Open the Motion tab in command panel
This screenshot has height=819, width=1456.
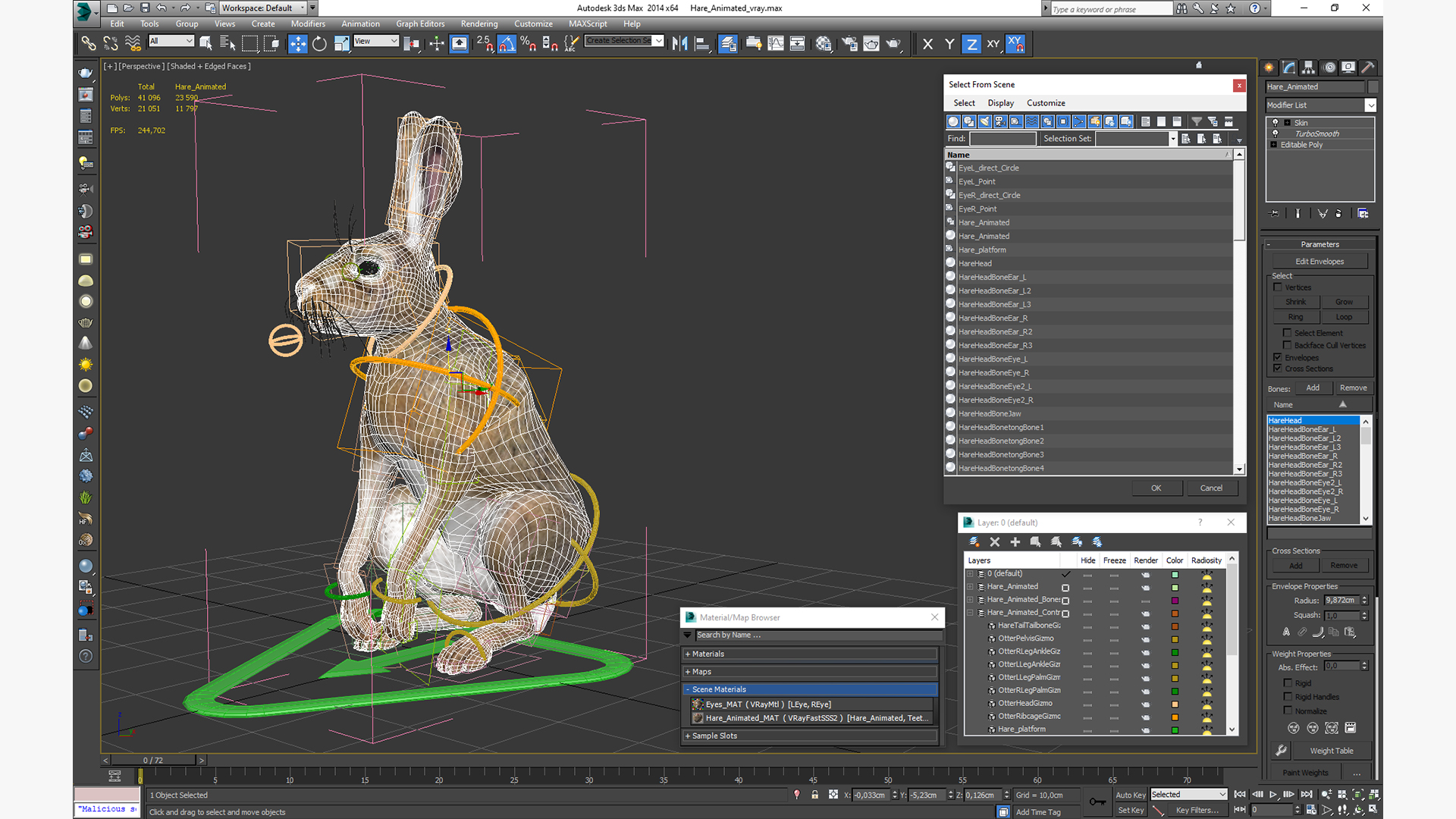[x=1329, y=67]
